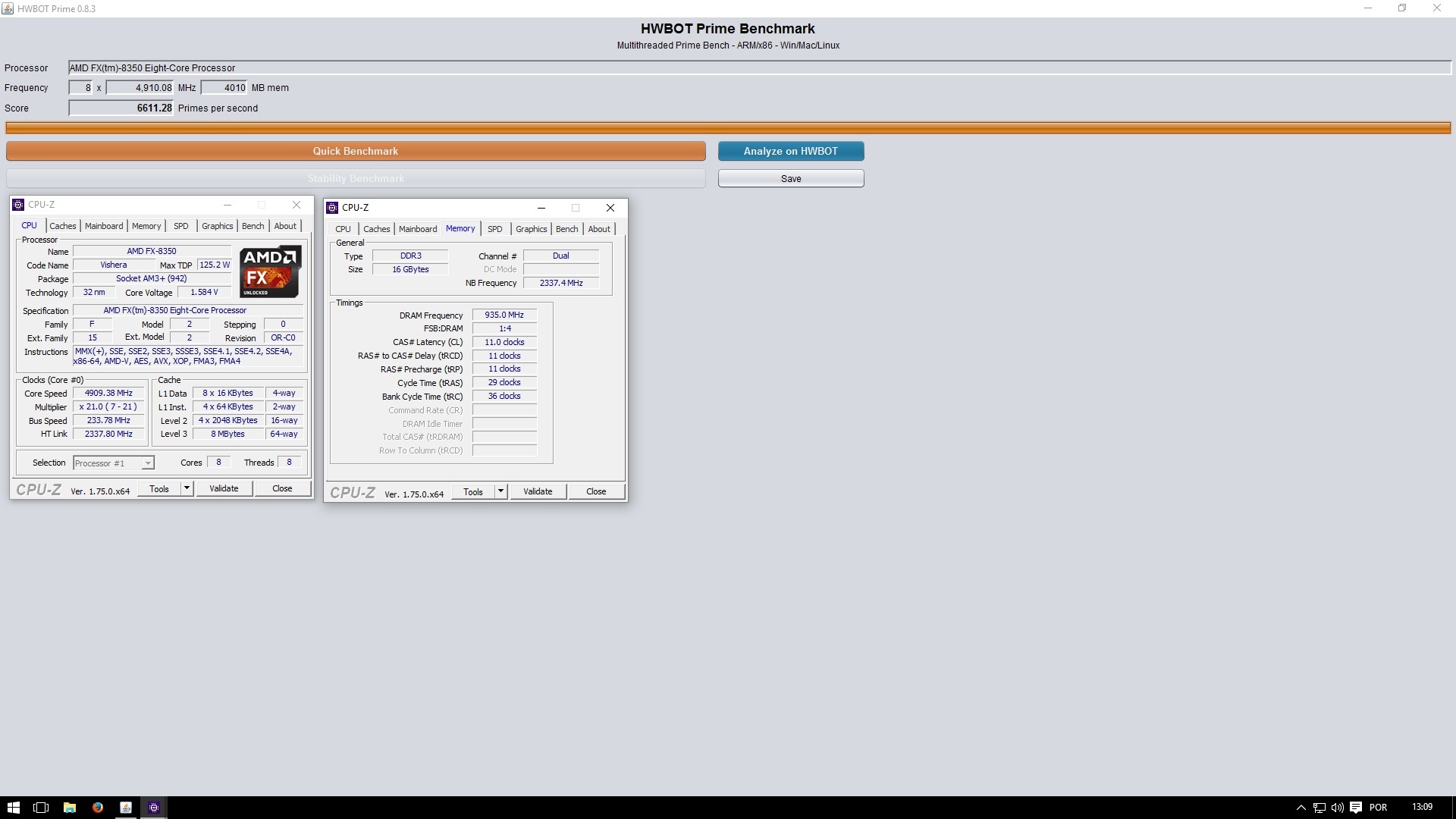Open Graphics tab in Memory CPU-Z window
This screenshot has width=1456, height=819.
(532, 229)
